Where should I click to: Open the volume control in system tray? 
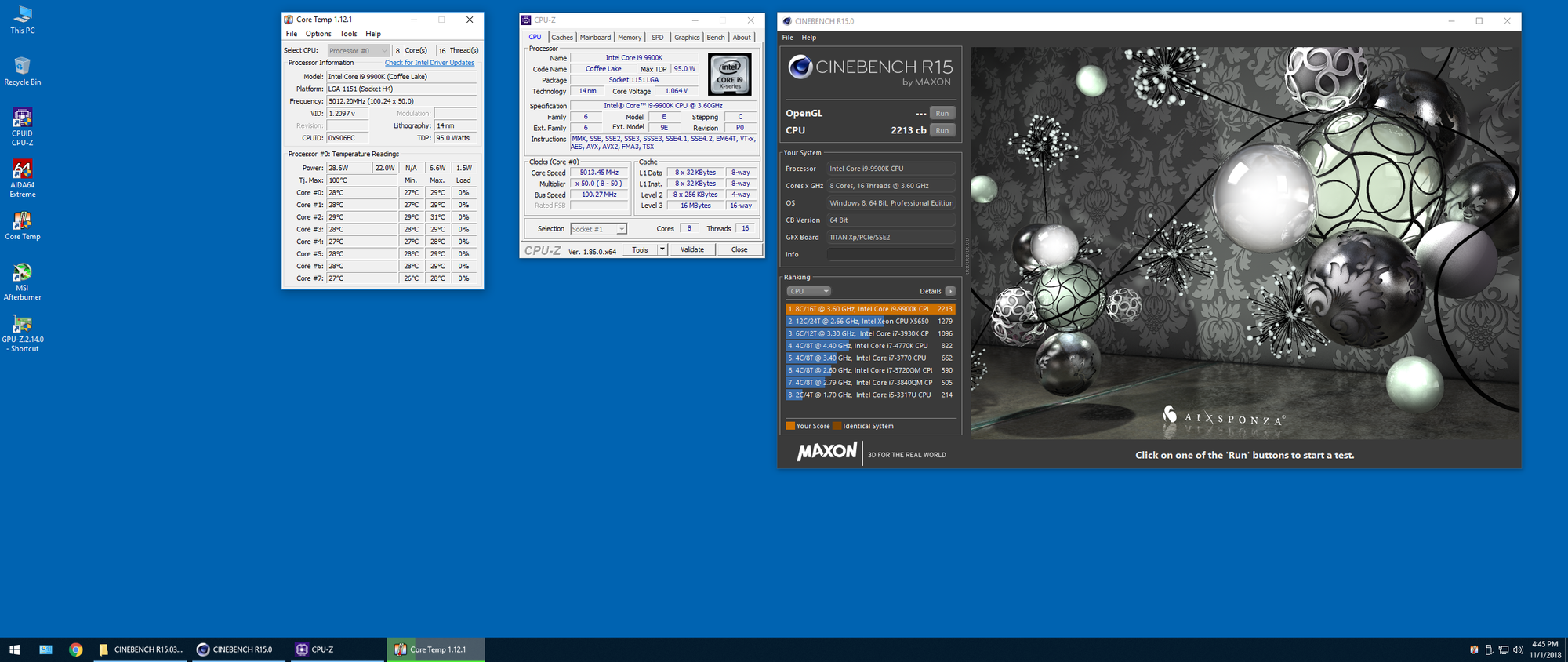pos(1518,649)
